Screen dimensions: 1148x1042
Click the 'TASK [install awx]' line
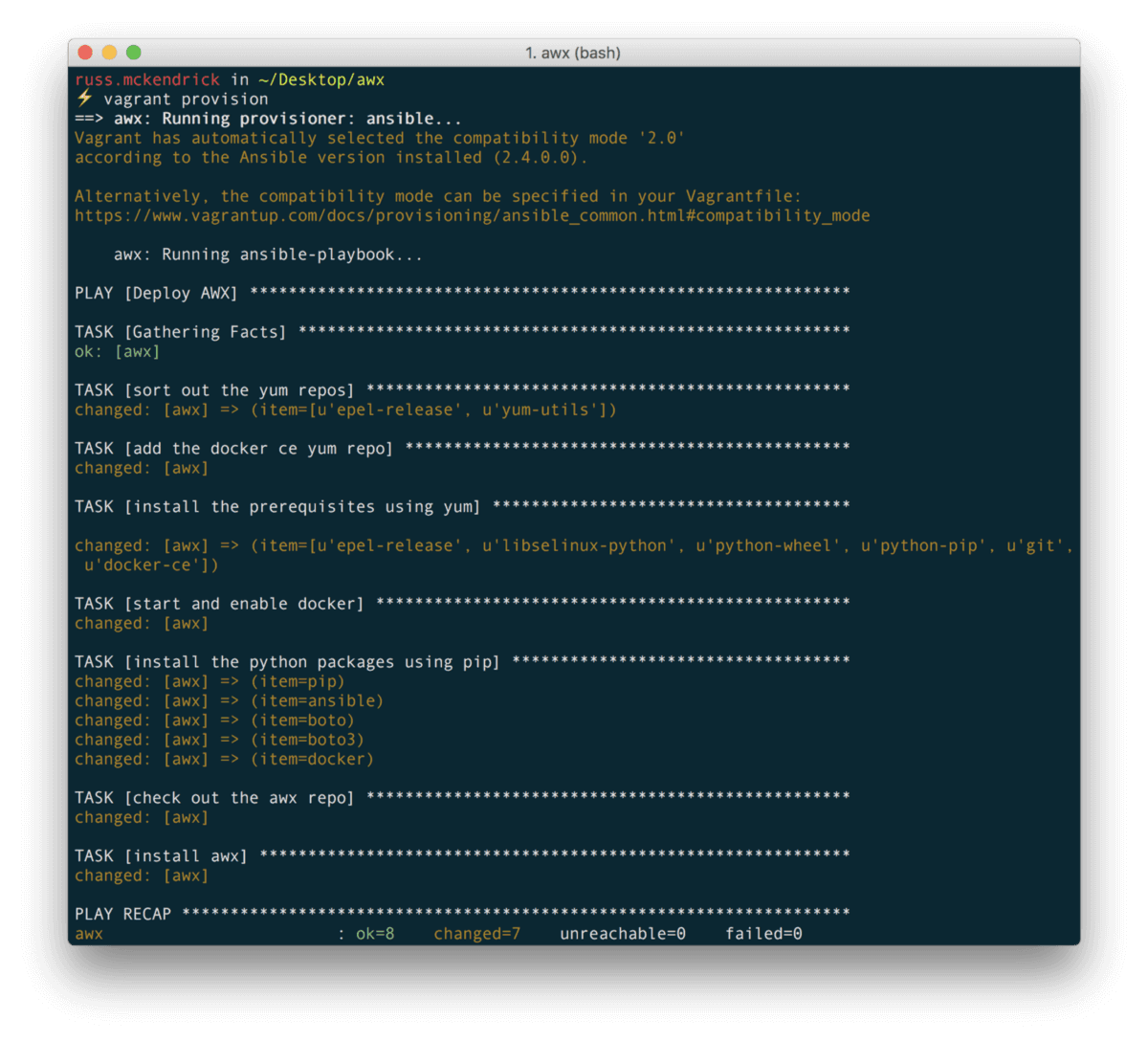[161, 856]
